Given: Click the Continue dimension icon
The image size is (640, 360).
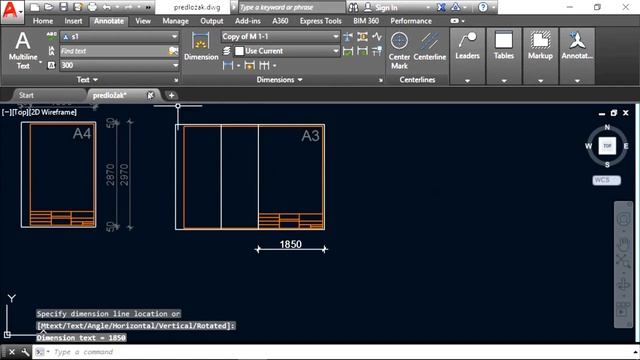Looking at the screenshot, I should tap(264, 65).
